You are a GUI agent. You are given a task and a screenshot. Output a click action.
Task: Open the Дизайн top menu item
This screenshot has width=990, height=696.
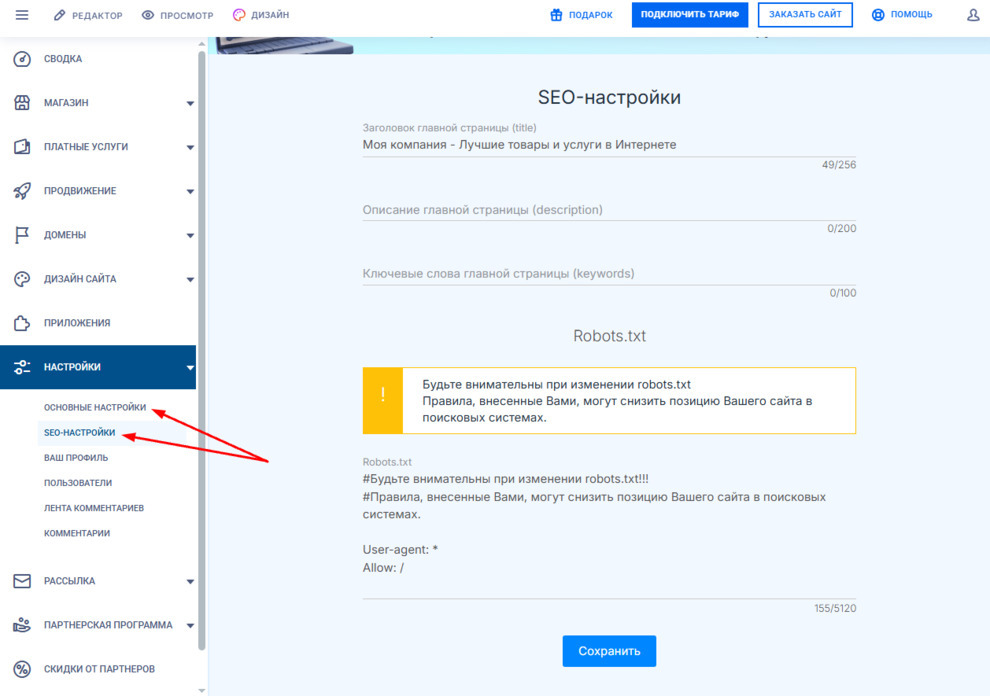click(x=261, y=15)
